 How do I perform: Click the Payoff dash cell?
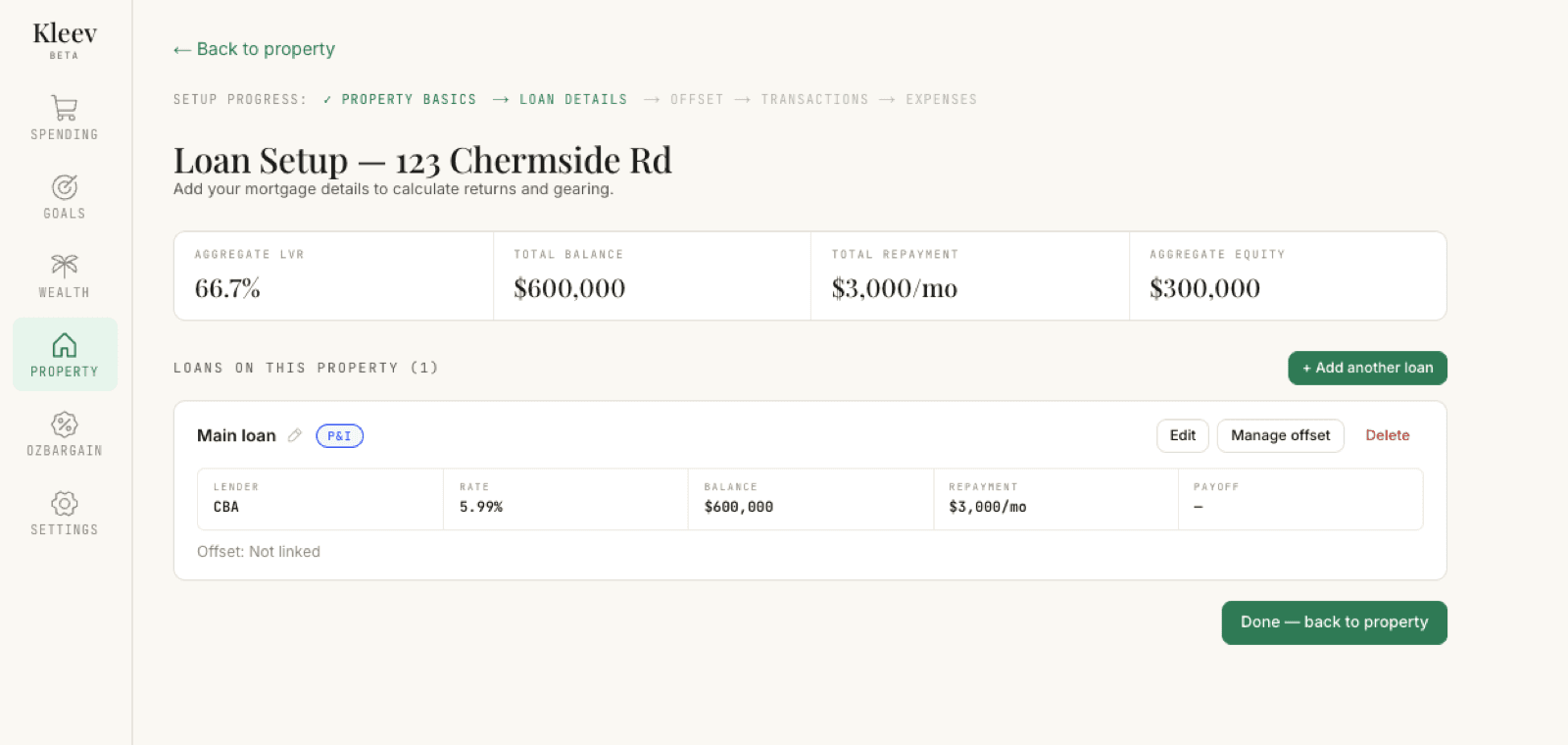pos(1300,499)
